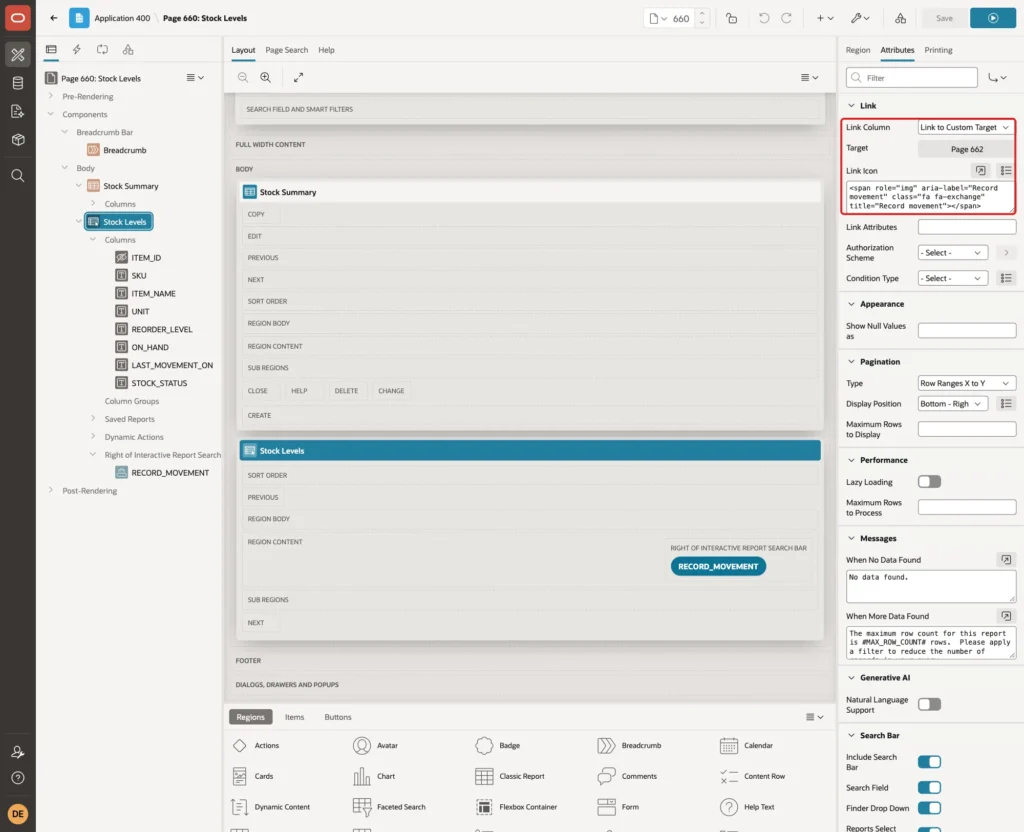Switch to Page Shared Components tab icon
This screenshot has width=1024, height=832.
pos(128,50)
